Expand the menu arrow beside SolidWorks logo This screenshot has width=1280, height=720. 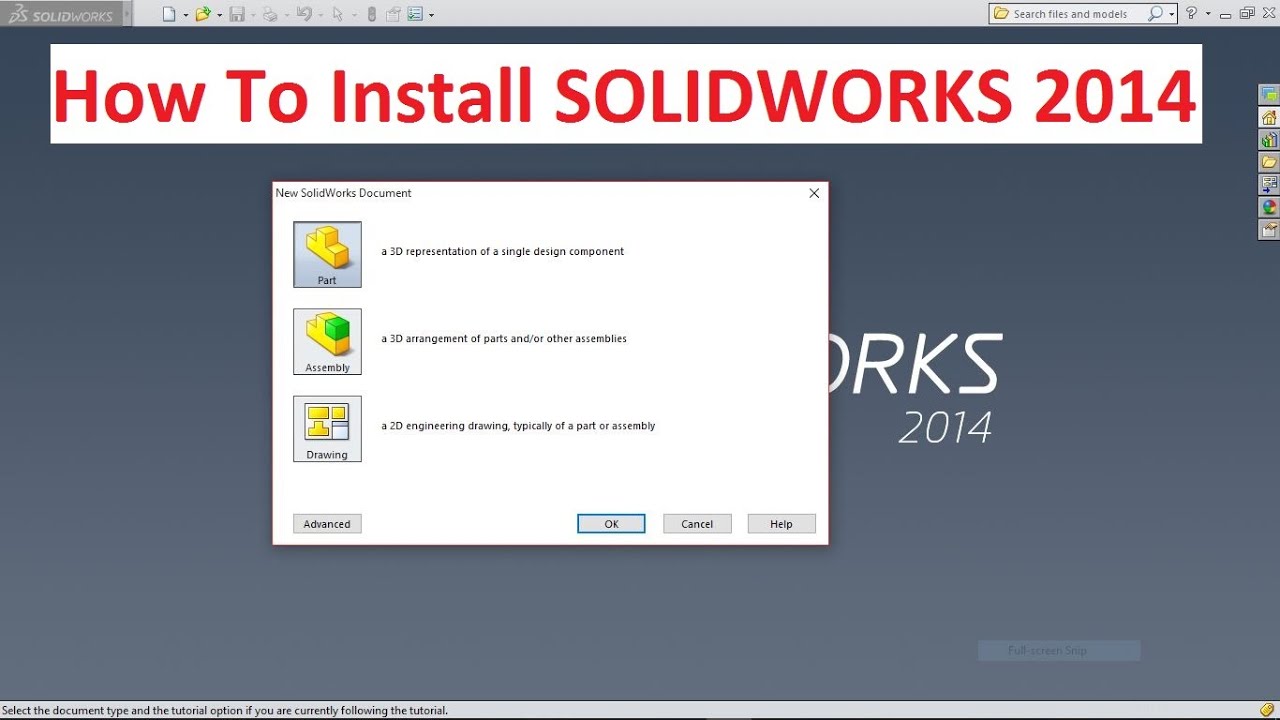click(x=128, y=14)
